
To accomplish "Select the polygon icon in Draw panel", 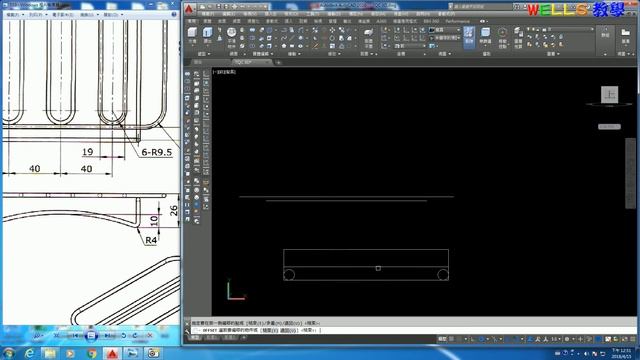I will point(284,46).
